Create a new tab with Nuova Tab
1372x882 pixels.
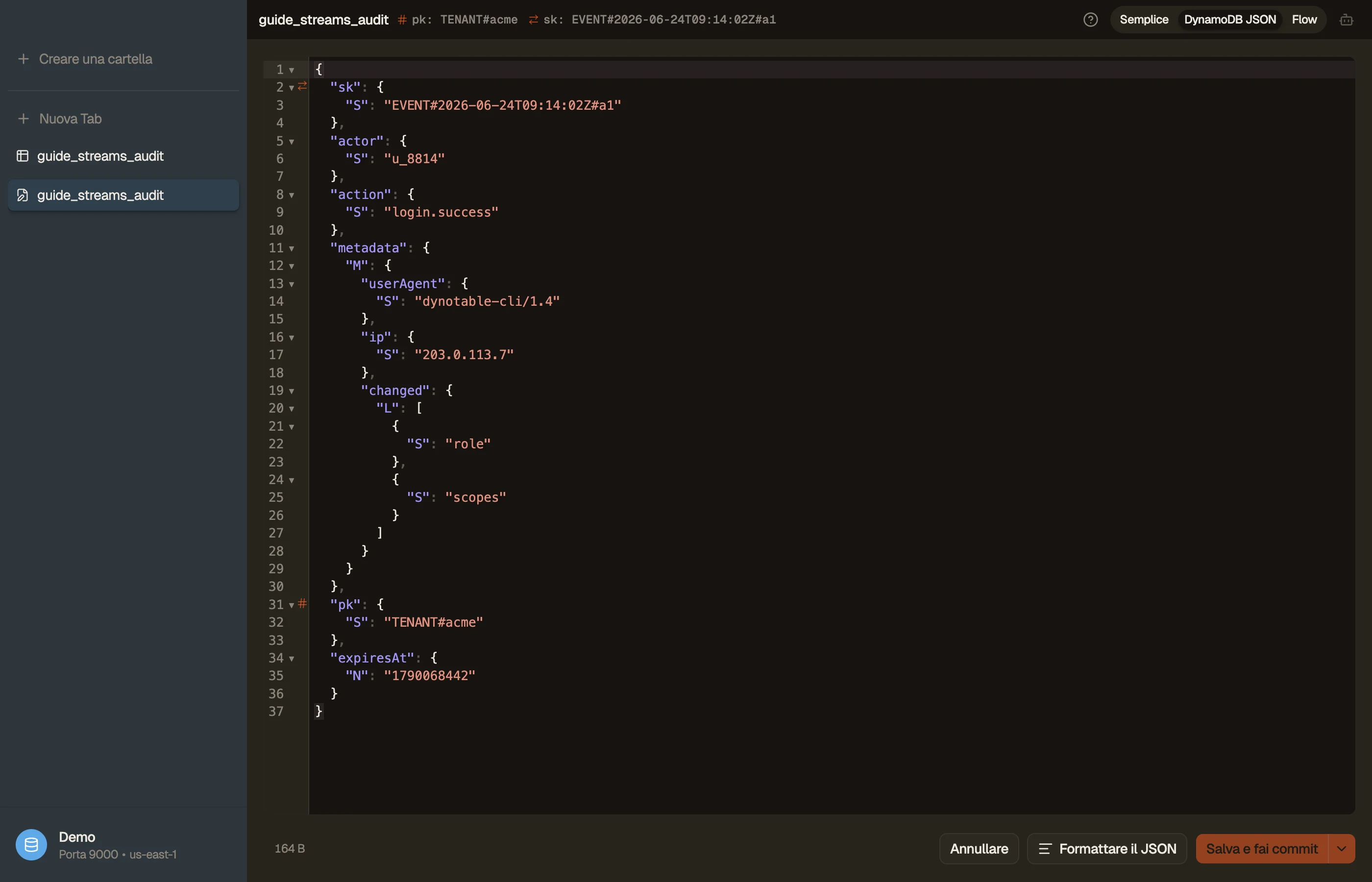pos(123,119)
